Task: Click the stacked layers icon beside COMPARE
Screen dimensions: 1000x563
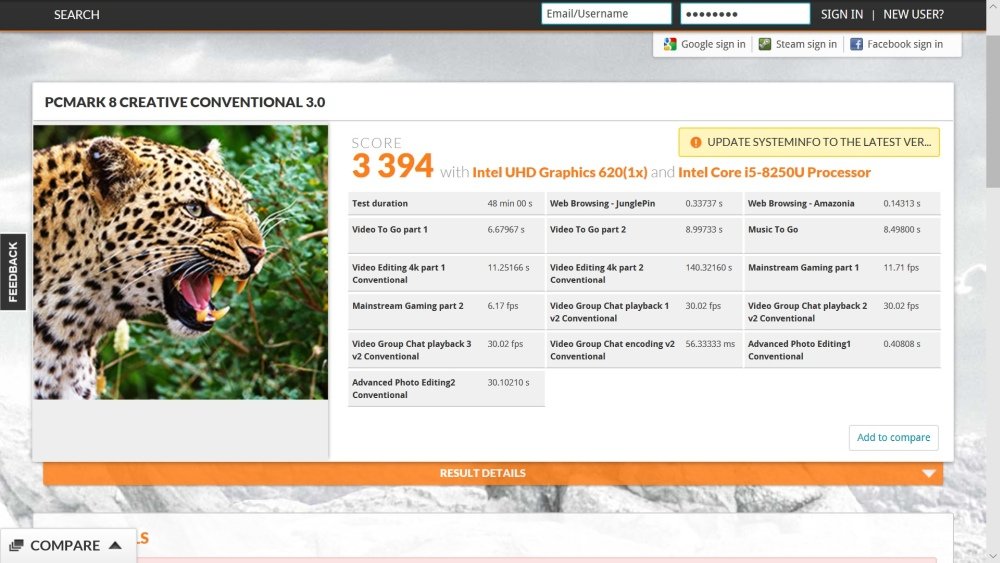Action: pos(16,546)
